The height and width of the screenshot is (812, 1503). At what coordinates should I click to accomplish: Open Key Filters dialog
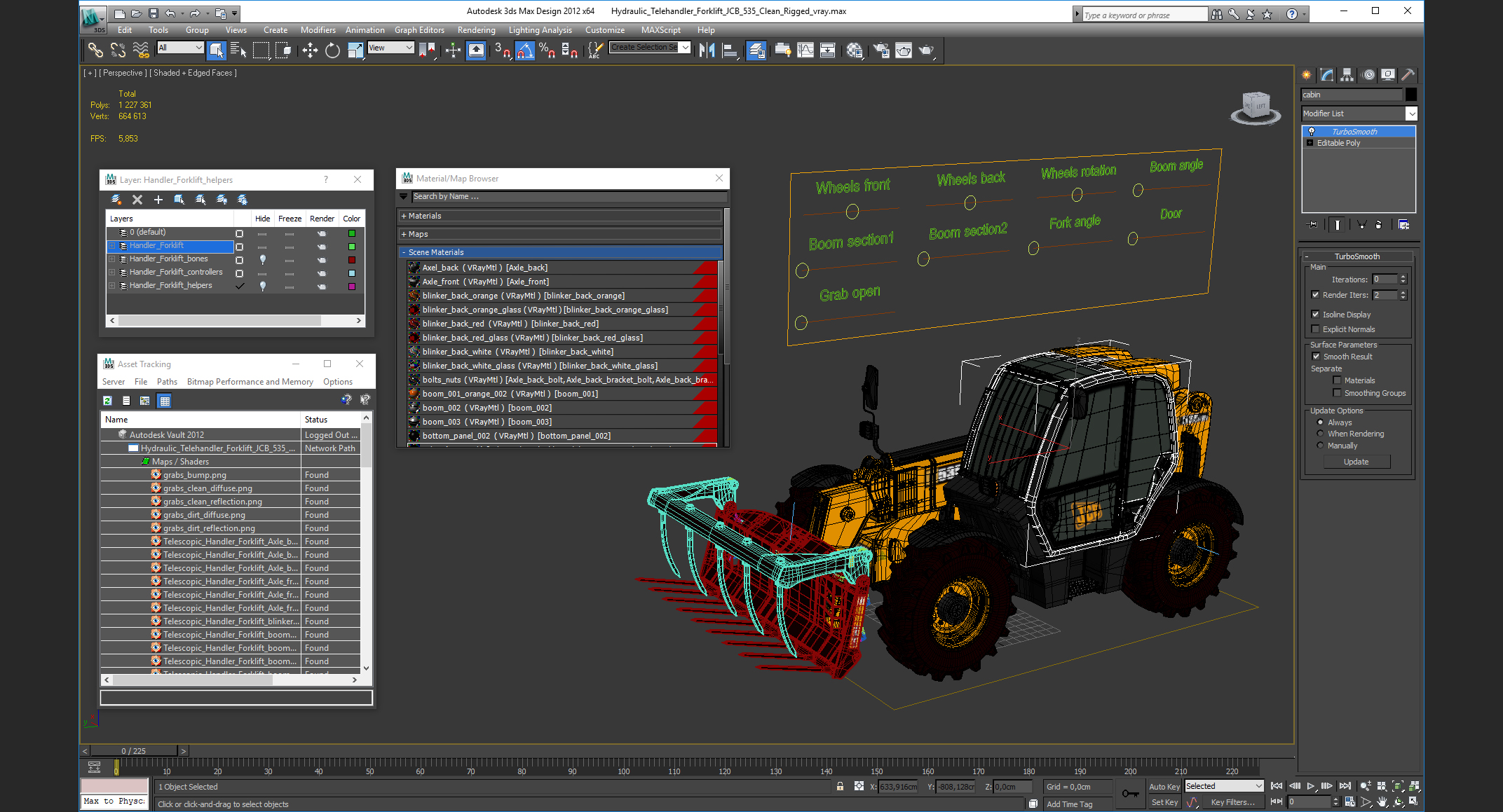[1233, 803]
